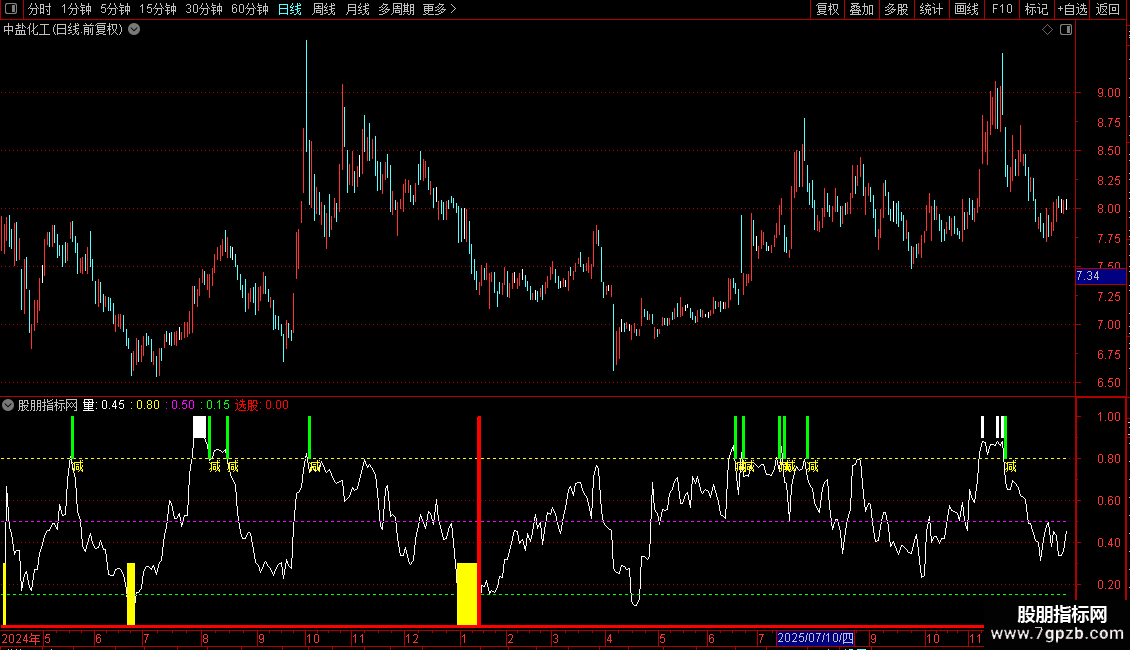This screenshot has width=1130, height=650.
Task: Toggle the sidebar panel icon at top-left
Action: coord(11,9)
